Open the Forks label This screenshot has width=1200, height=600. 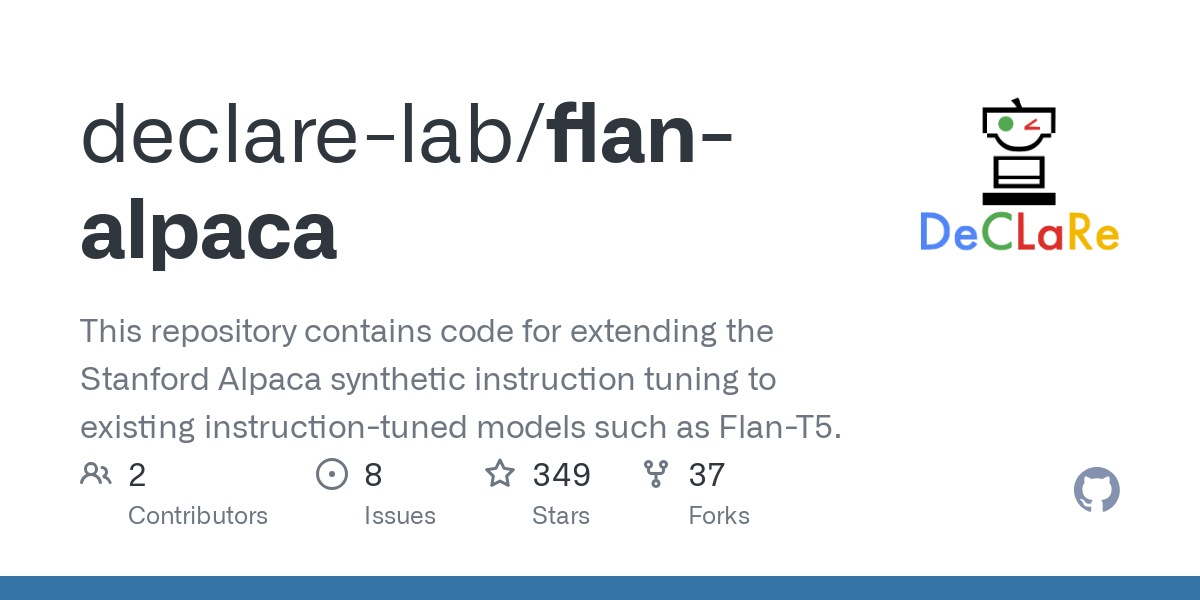point(719,516)
